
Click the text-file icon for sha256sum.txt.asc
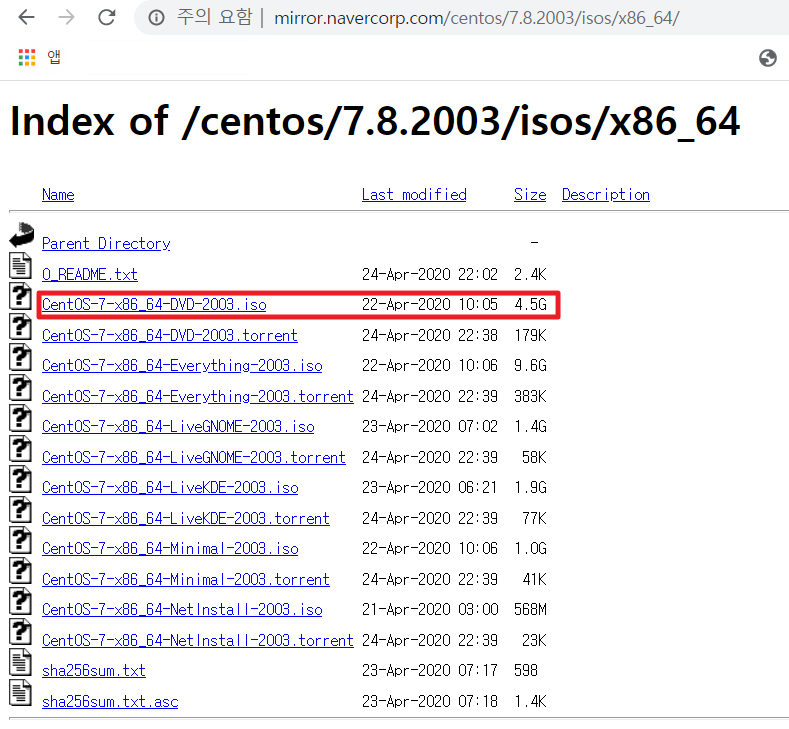[21, 692]
